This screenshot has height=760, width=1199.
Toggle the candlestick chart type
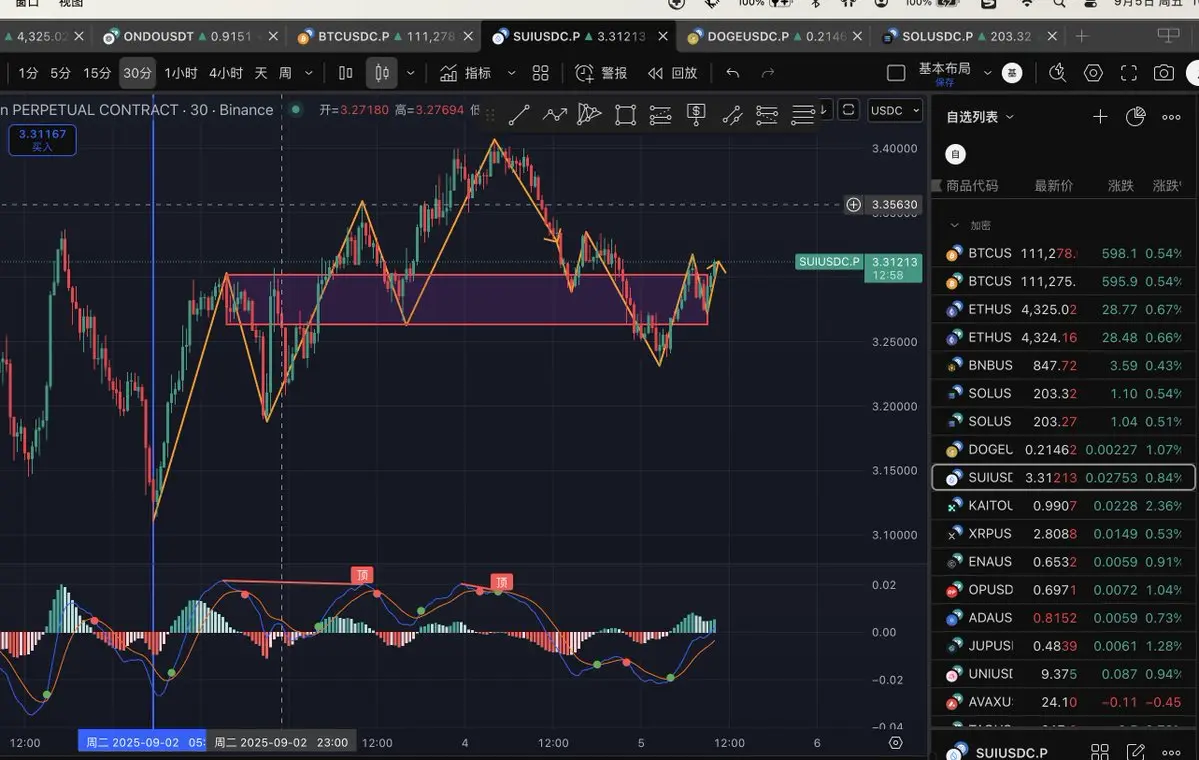[x=382, y=73]
